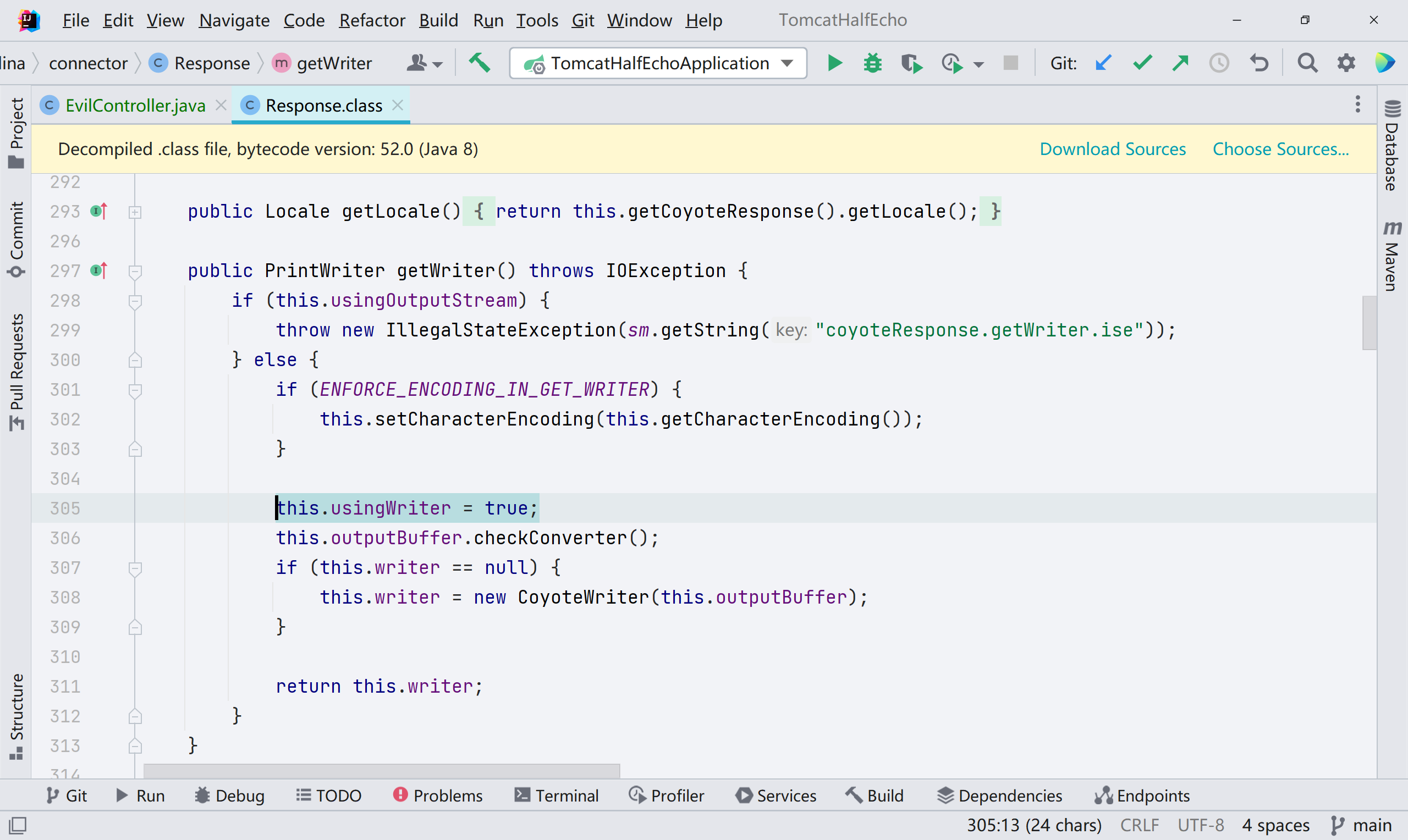Open the Refactor menu
Screen dimensions: 1408x840
[372, 20]
